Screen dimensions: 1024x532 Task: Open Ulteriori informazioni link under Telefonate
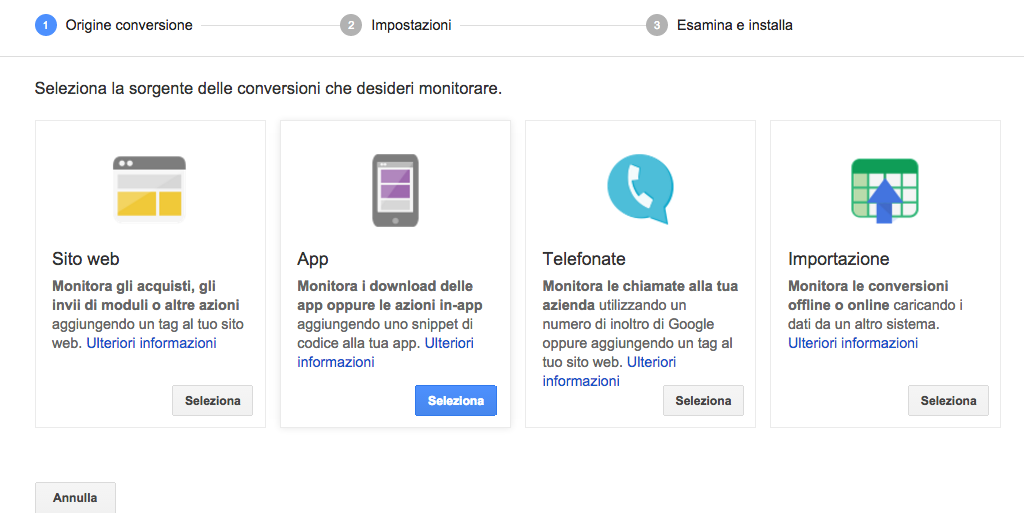[x=651, y=362]
